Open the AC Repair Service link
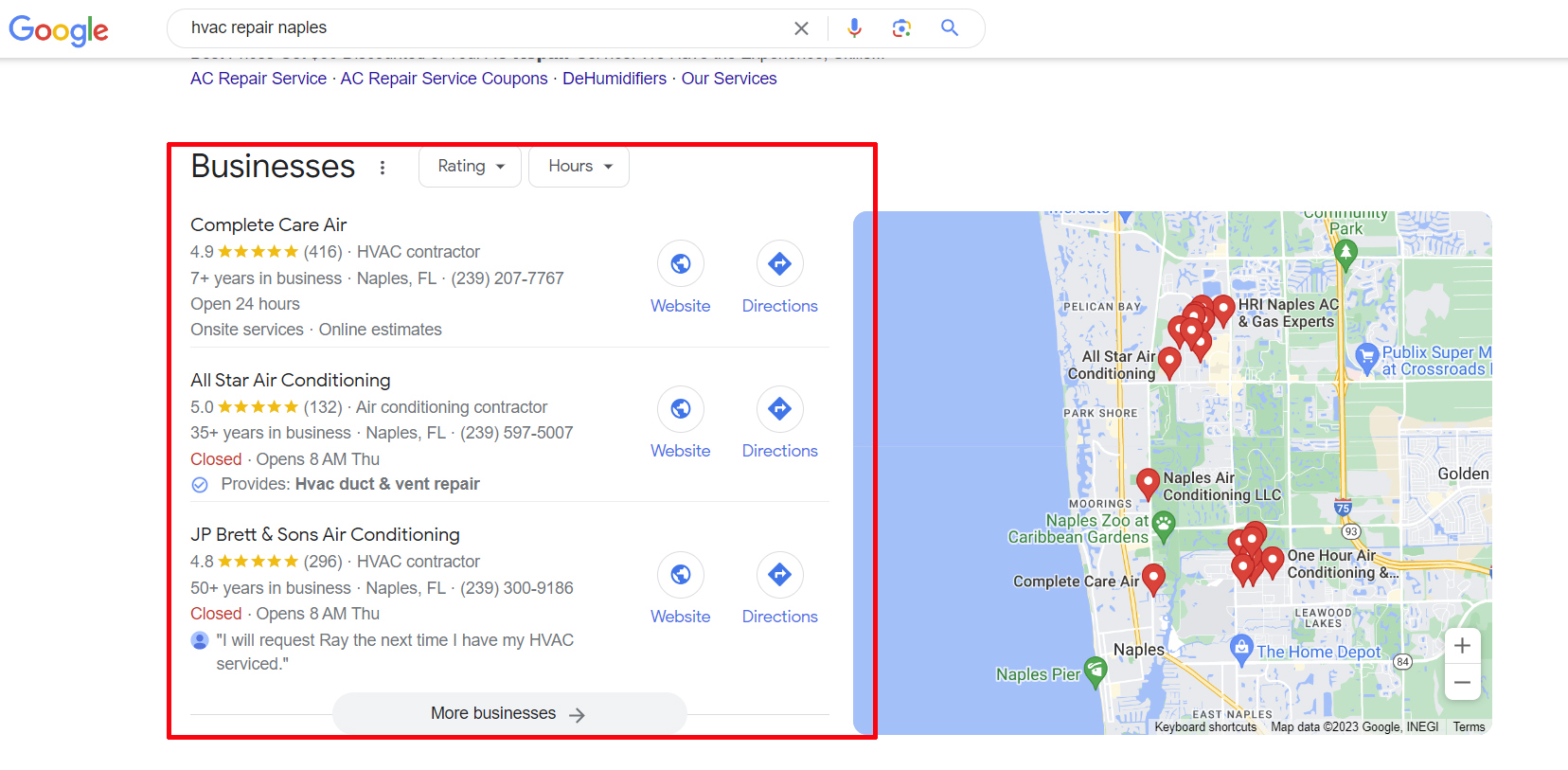Screen dimensions: 1568x770 point(258,79)
